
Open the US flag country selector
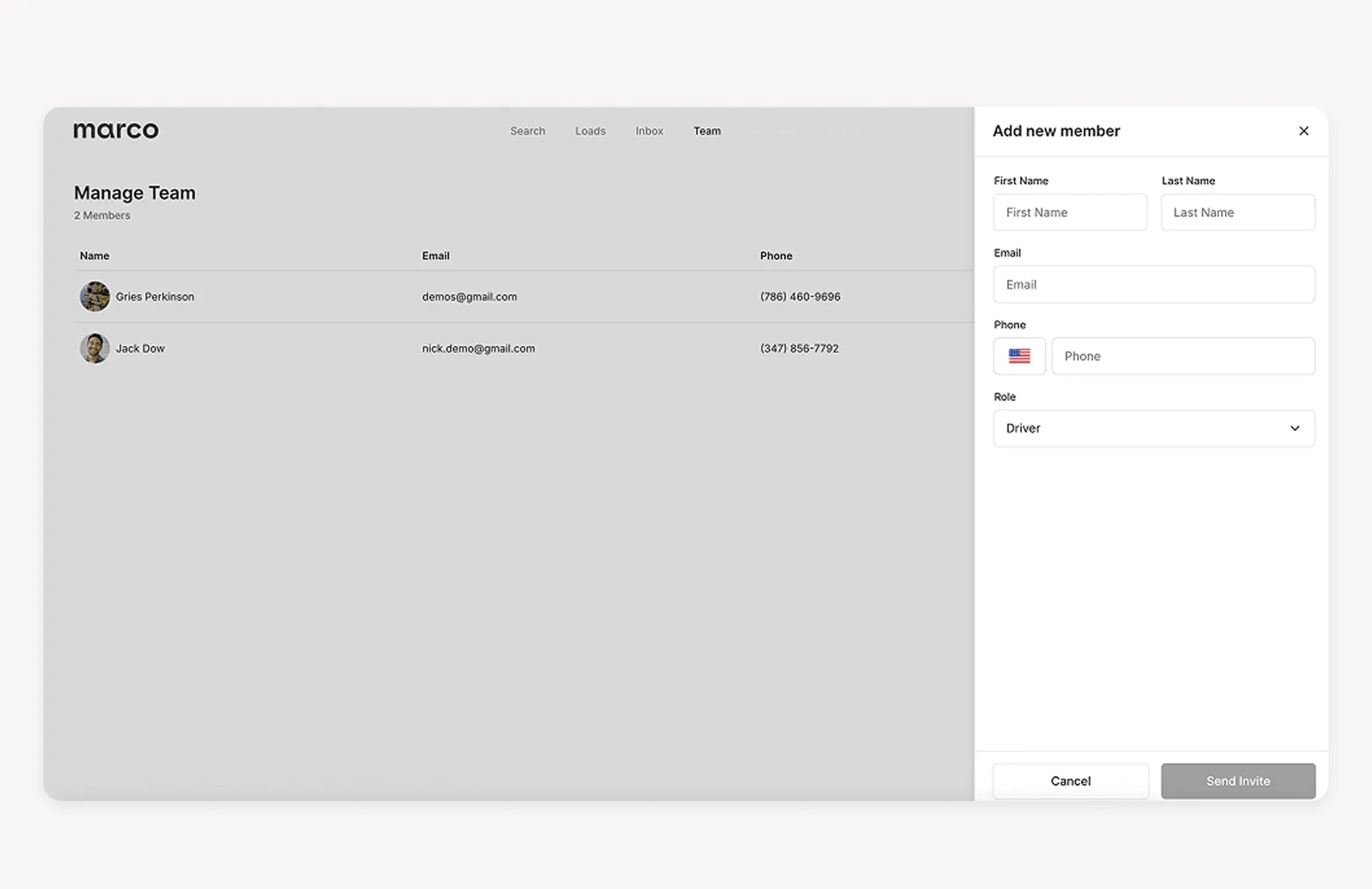(1019, 356)
